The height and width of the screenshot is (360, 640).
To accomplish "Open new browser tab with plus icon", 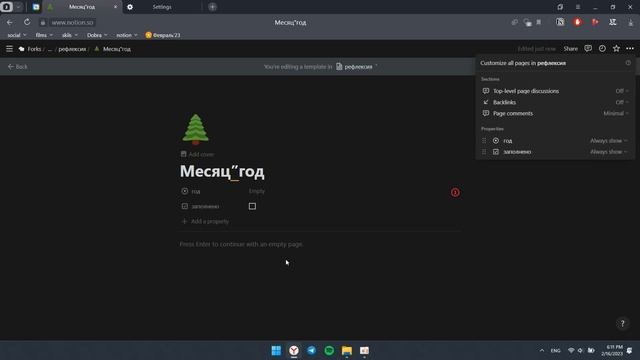I will click(212, 7).
